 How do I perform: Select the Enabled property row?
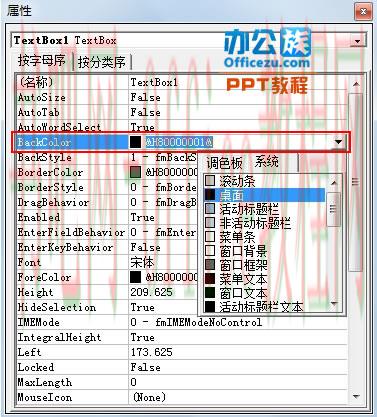pyautogui.click(x=107, y=217)
